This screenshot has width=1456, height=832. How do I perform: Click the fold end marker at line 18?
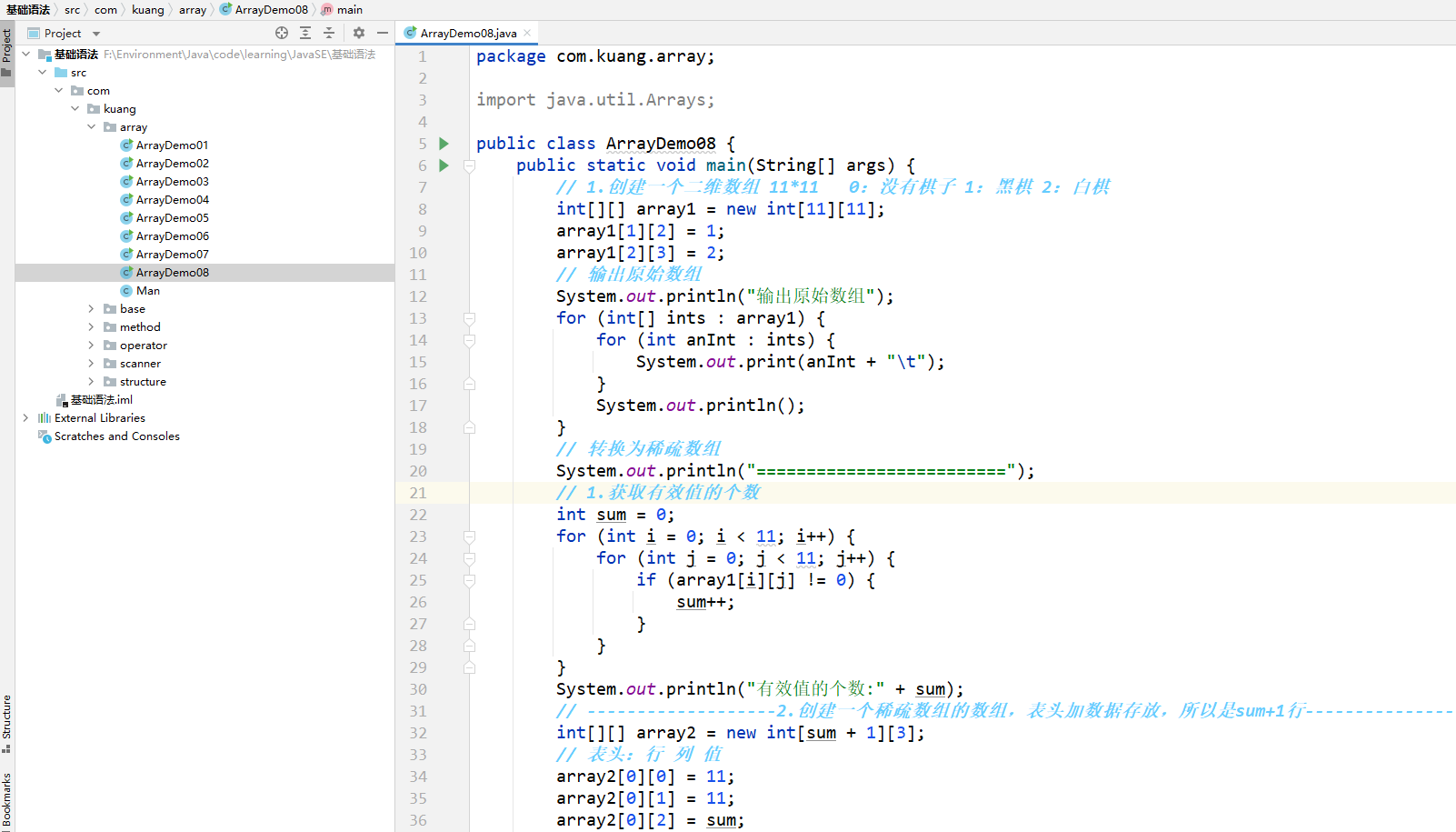click(469, 427)
